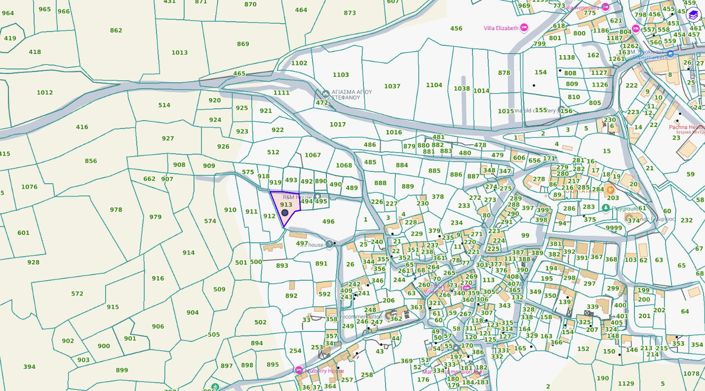Screen dimensions: 705x391
Task: Select parcel number 869
Action: coord(243,44)
